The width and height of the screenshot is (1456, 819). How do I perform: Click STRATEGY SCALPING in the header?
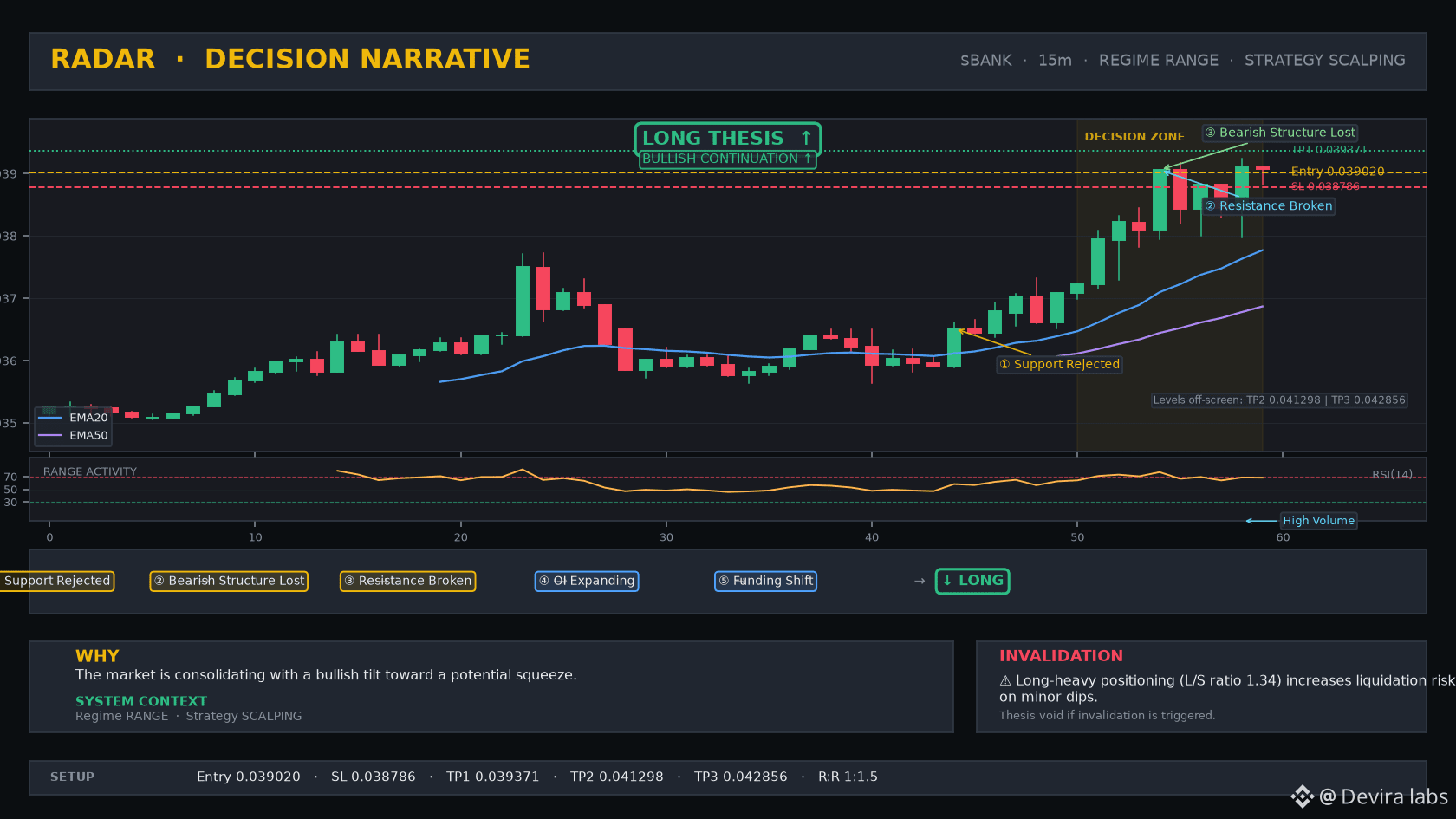1324,61
